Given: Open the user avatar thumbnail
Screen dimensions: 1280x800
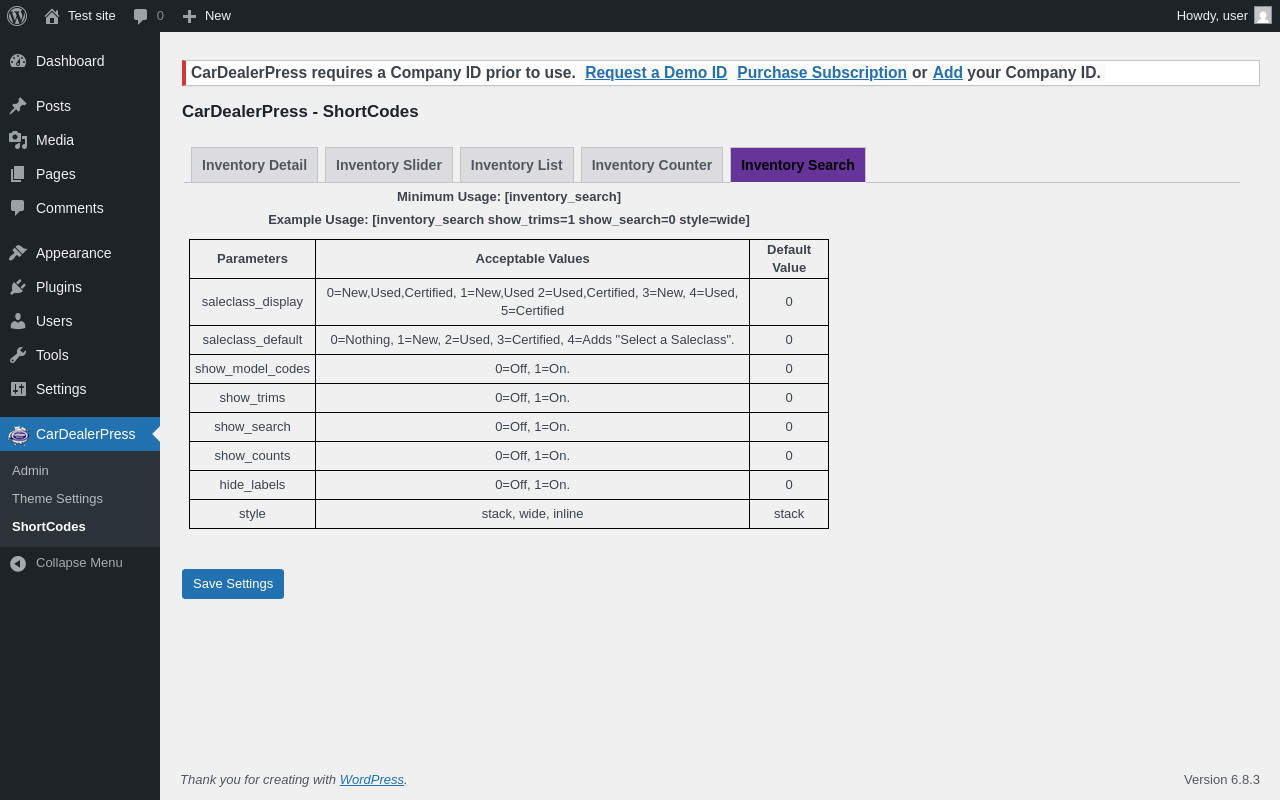Looking at the screenshot, I should tap(1263, 15).
